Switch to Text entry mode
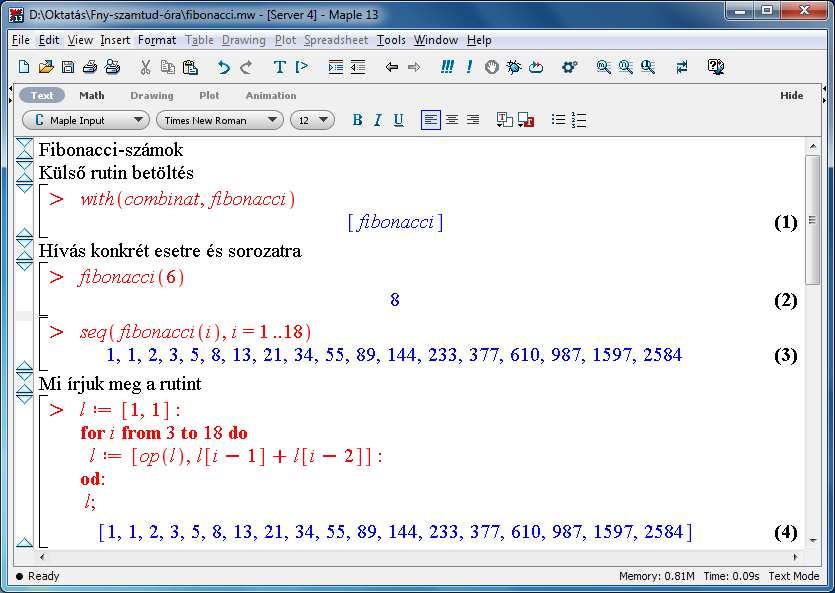This screenshot has height=593, width=835. 42,95
